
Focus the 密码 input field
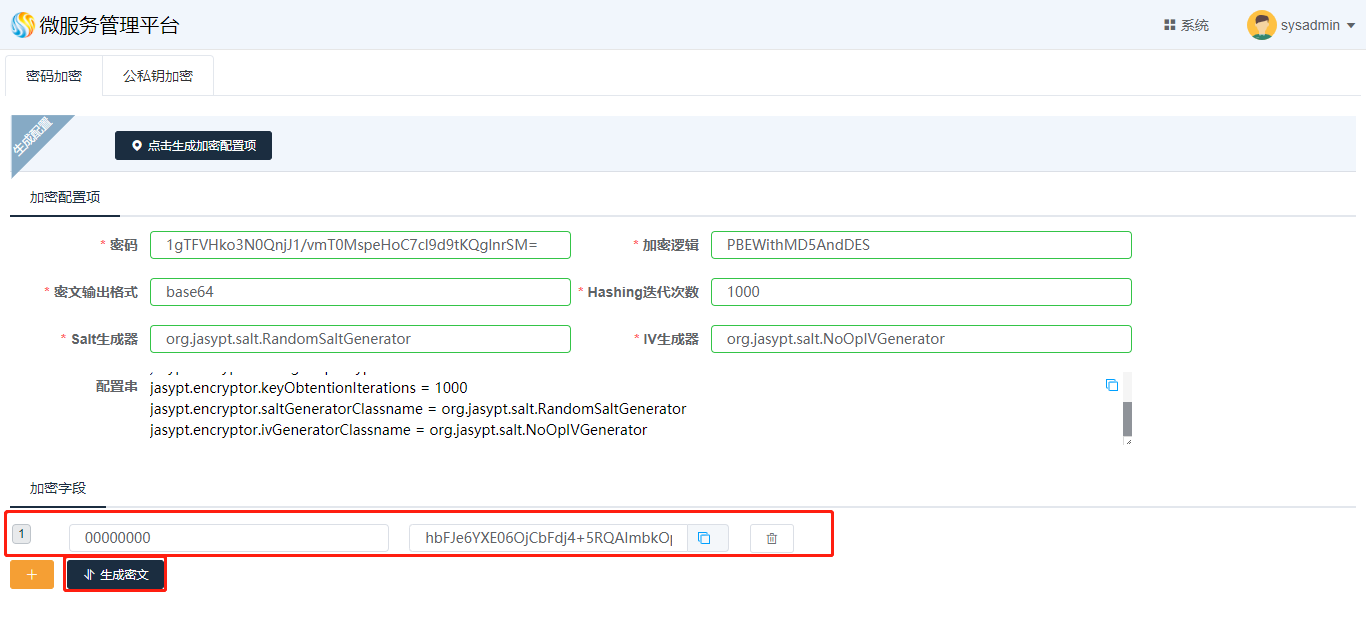point(360,245)
